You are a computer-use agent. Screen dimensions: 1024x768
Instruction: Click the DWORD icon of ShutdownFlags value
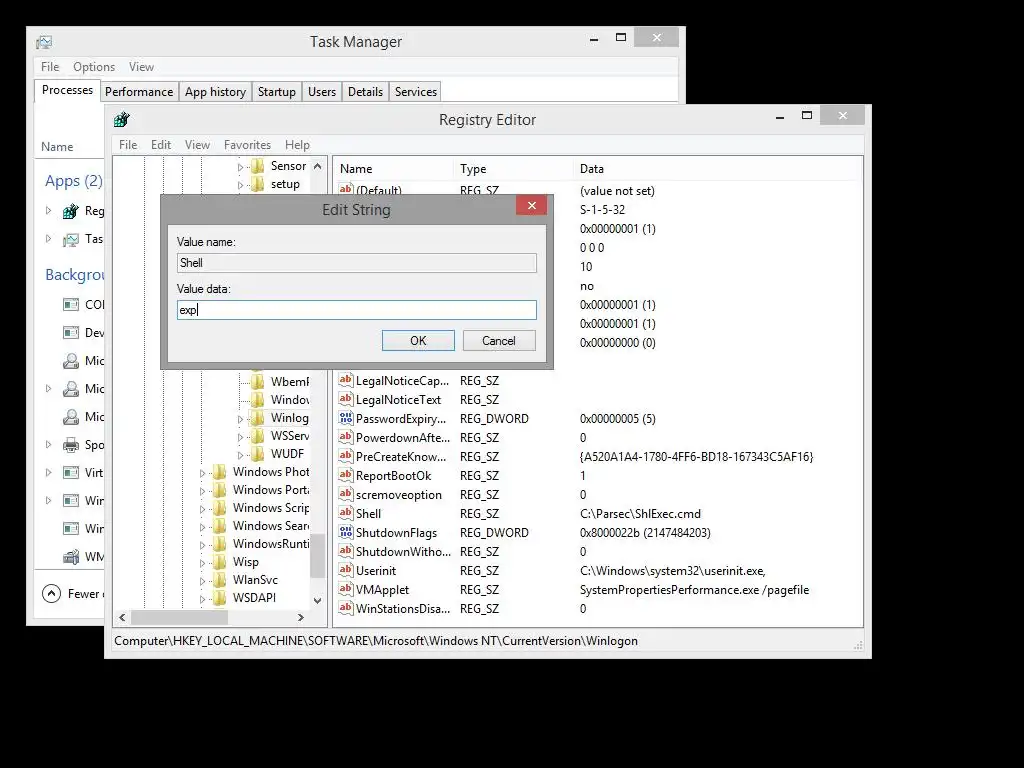[345, 532]
